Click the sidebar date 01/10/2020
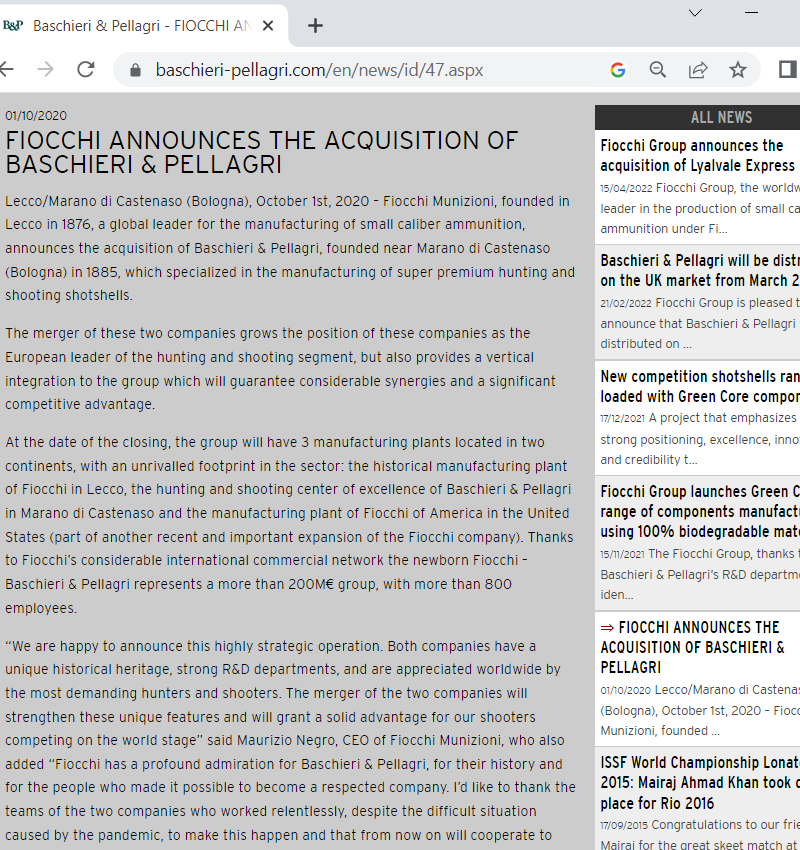Image resolution: width=800 pixels, height=850 pixels. [x=625, y=691]
